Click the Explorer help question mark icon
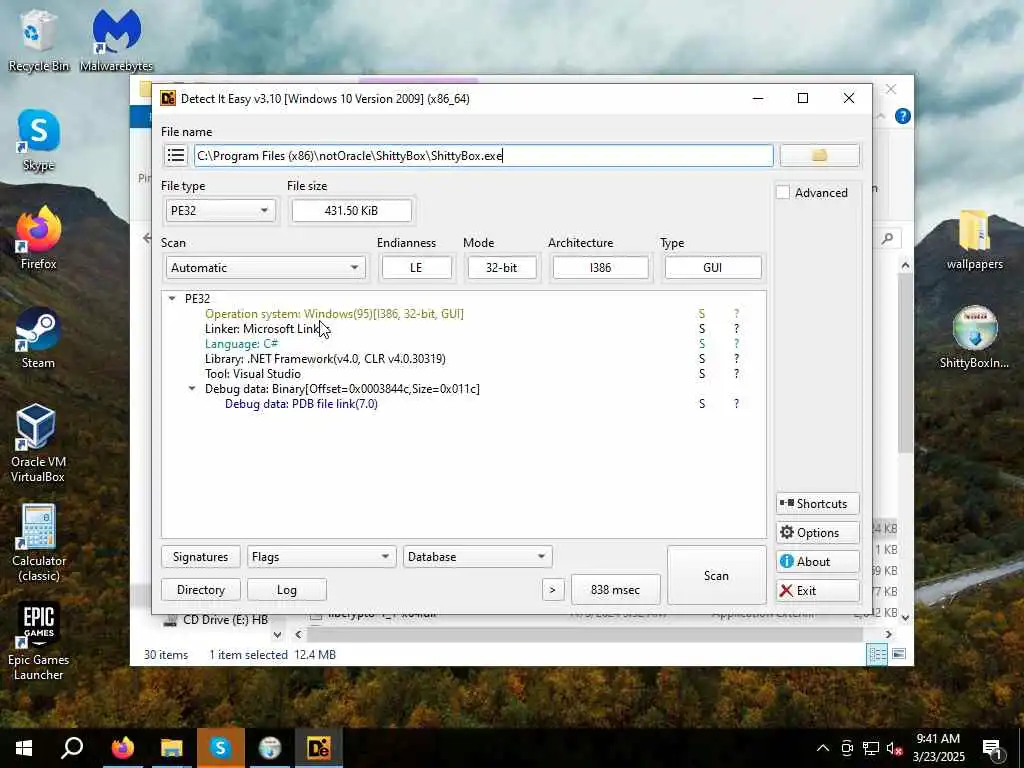Image resolution: width=1024 pixels, height=768 pixels. [x=903, y=116]
